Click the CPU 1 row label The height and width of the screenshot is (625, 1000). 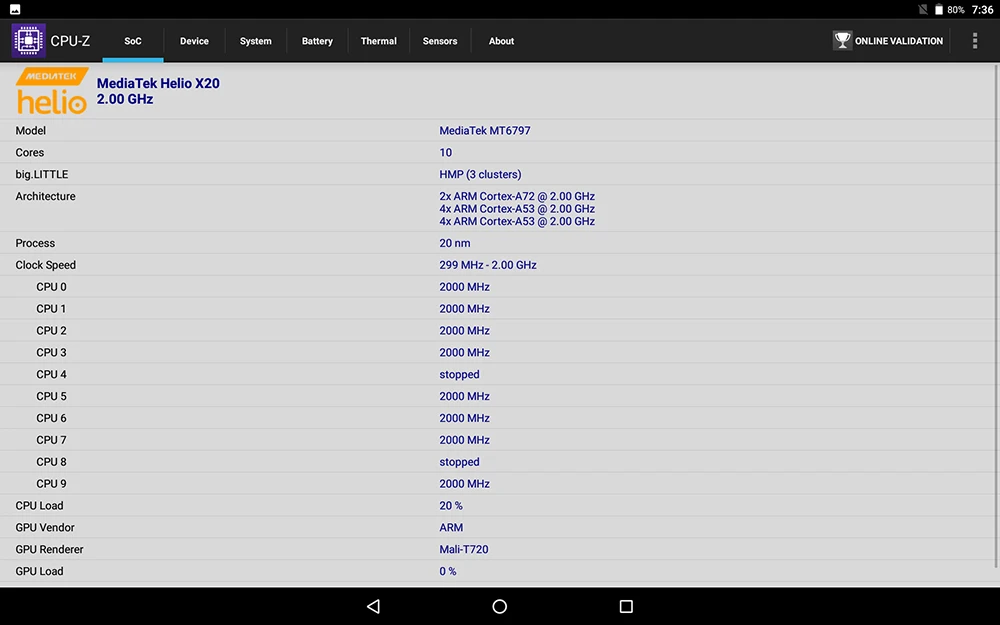51,309
